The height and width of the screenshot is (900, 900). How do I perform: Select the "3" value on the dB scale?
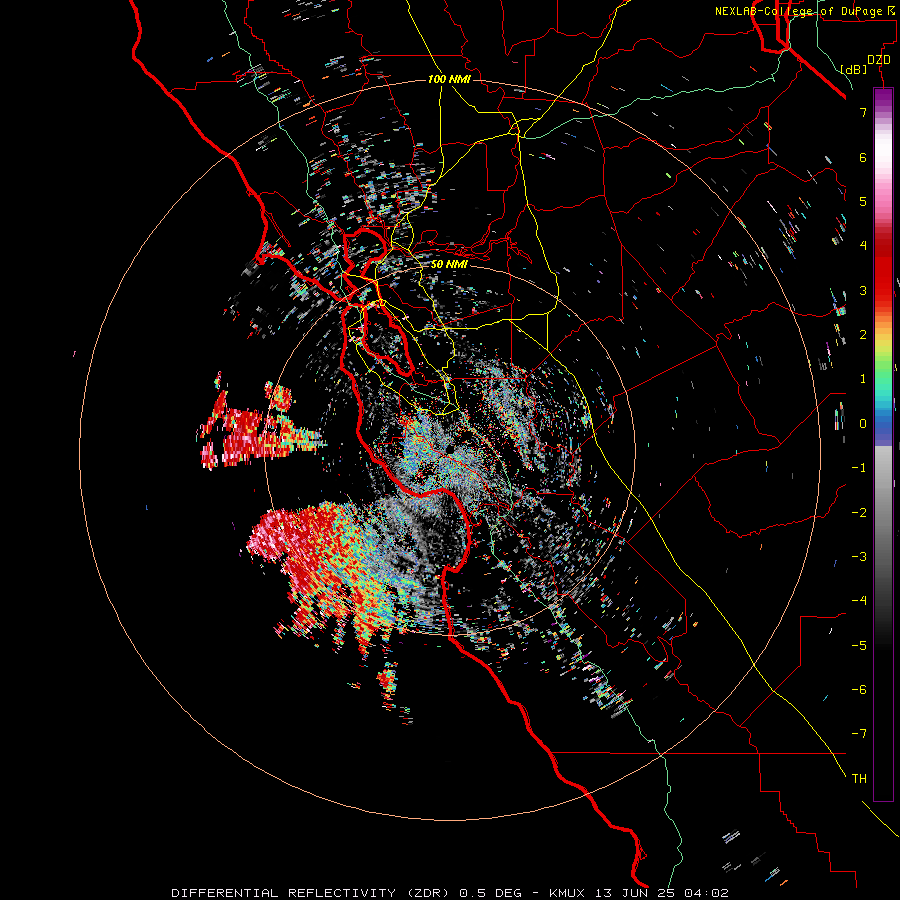coord(863,290)
